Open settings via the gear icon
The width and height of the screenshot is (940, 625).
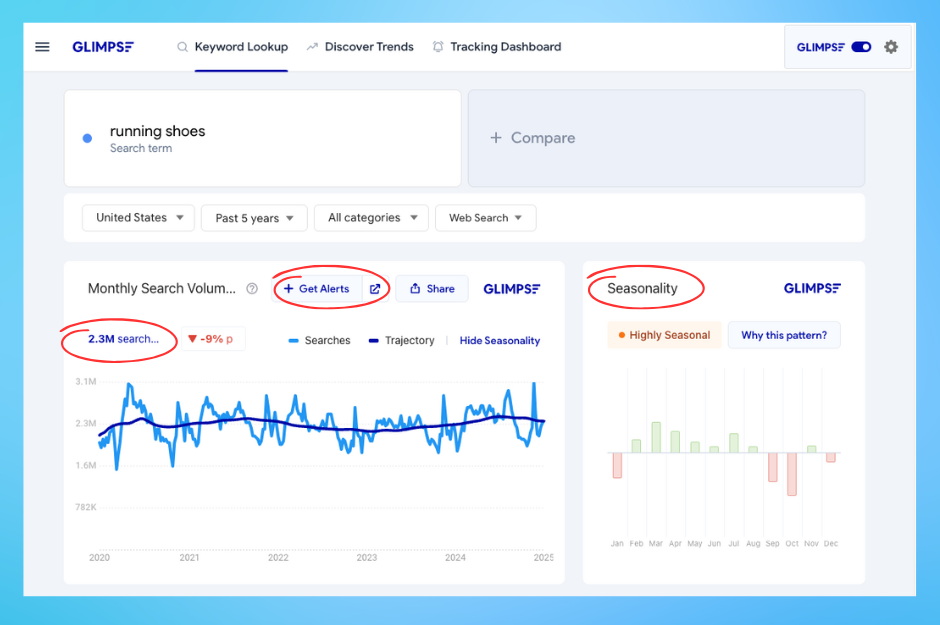891,46
